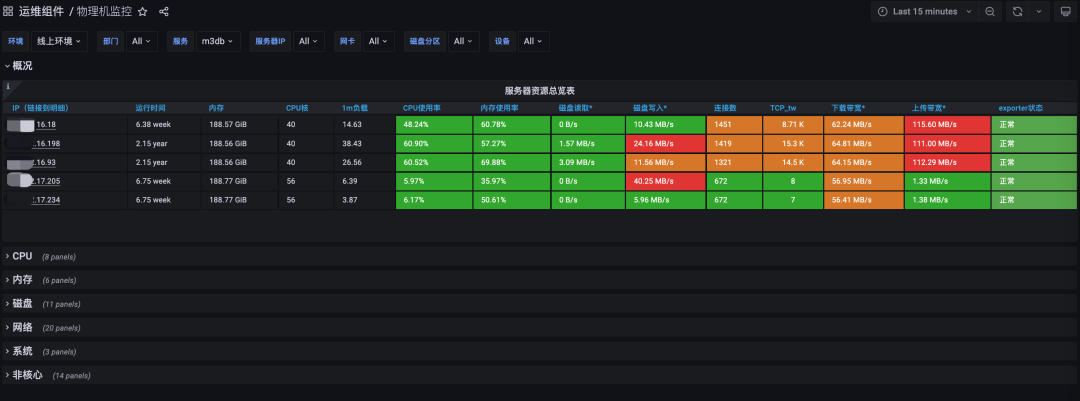The image size is (1080, 401).
Task: Sort by the 上传带宽 column header
Action: 928,108
